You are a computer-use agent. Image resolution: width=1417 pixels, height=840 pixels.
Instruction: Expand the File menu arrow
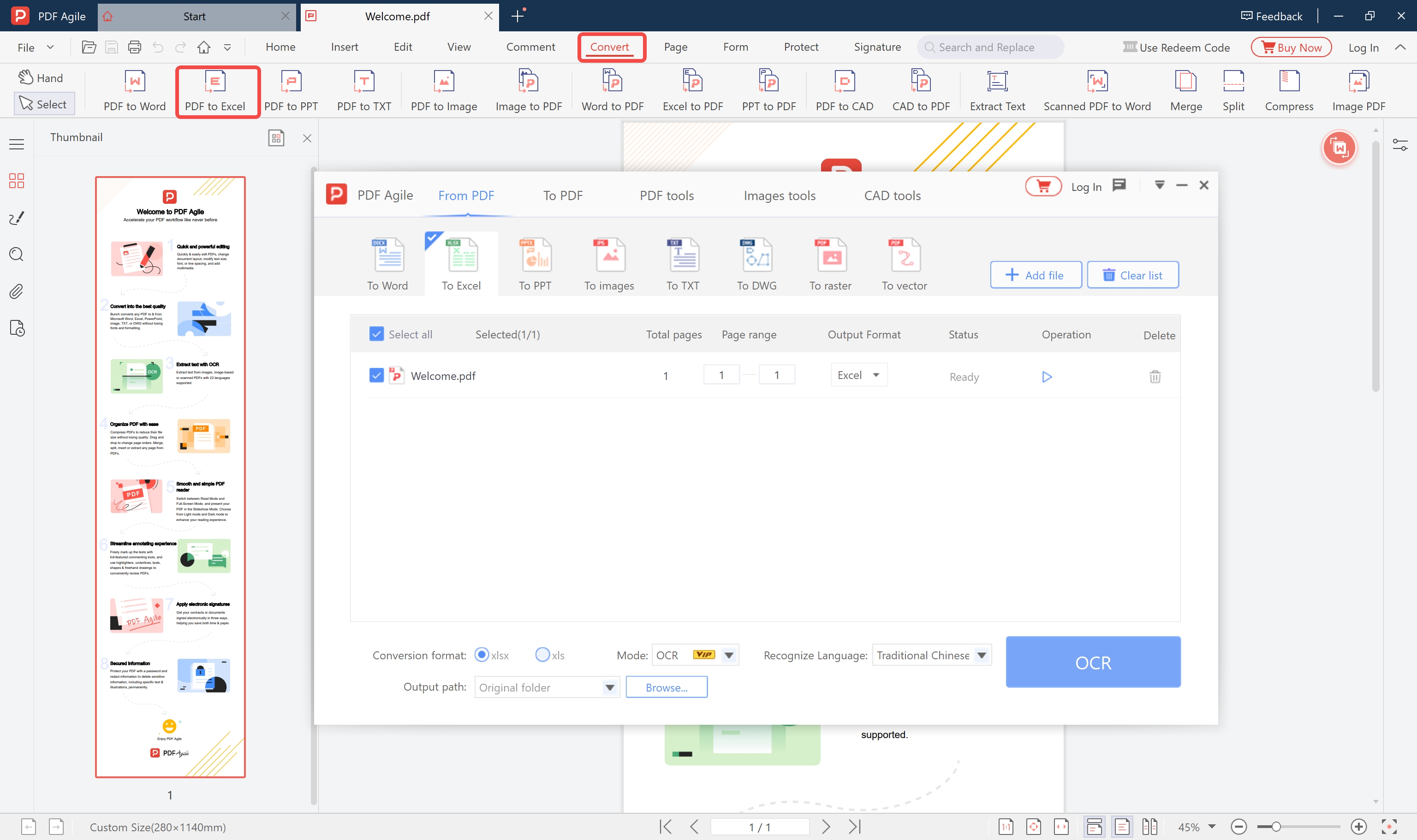(x=50, y=47)
